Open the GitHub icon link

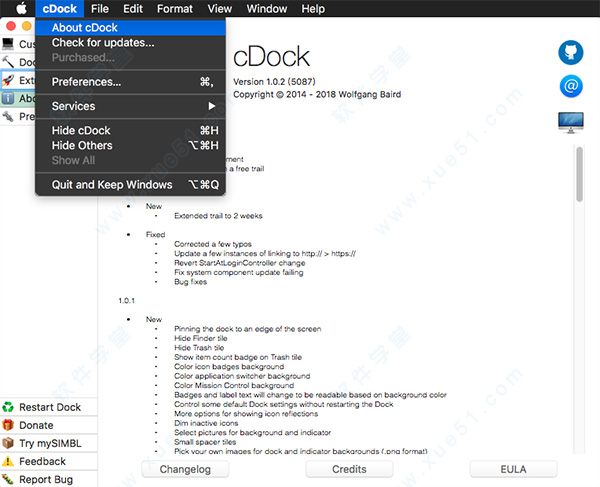[571, 52]
